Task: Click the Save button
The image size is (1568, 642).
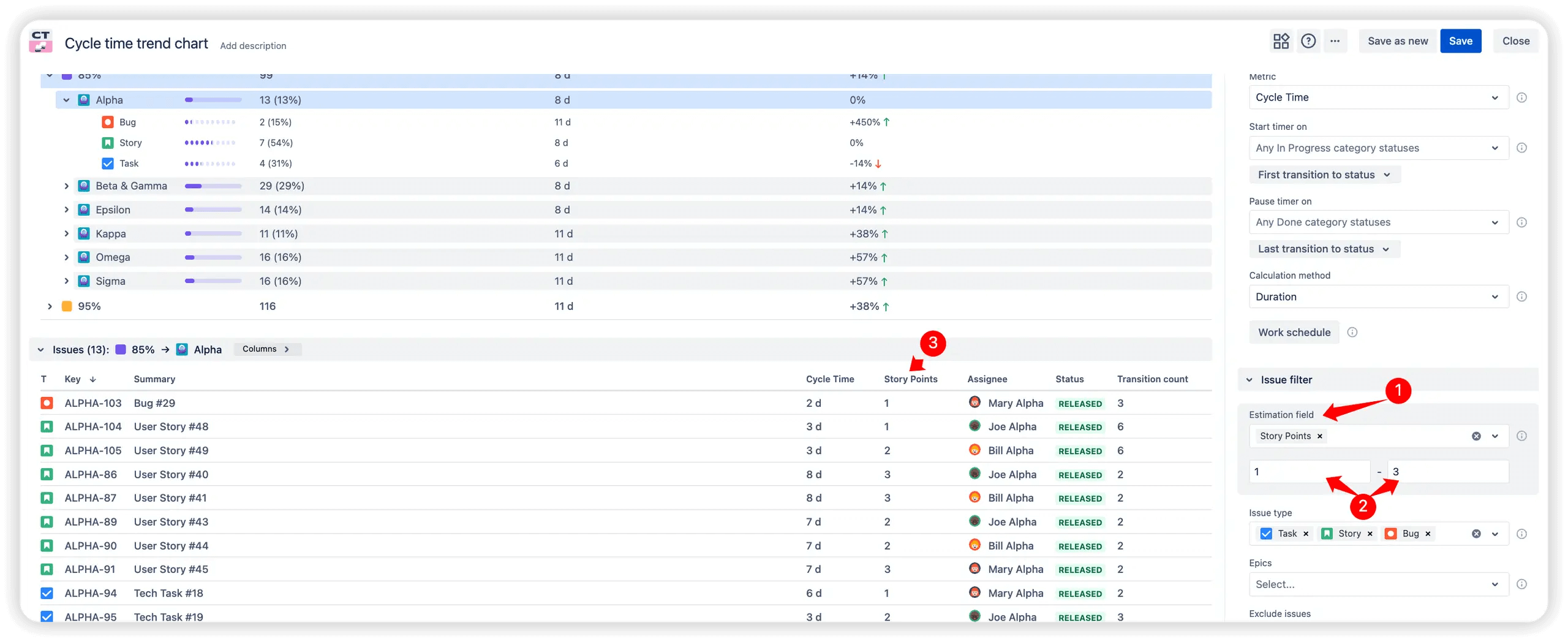Action: (x=1460, y=41)
